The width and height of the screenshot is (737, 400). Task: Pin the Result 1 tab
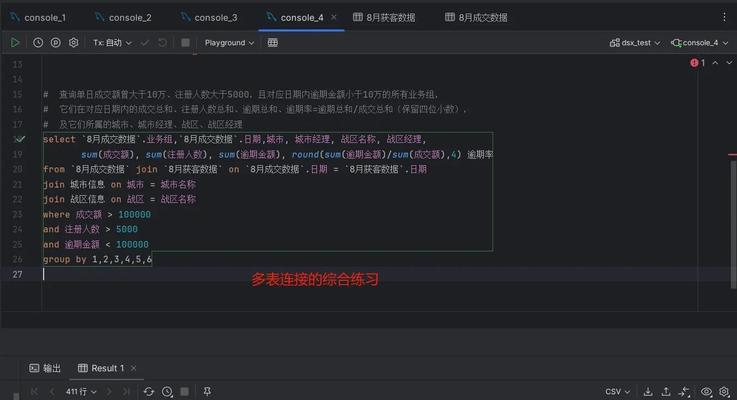207,392
